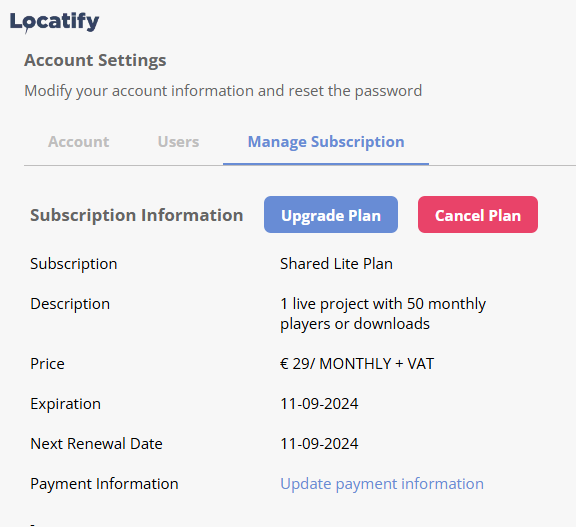This screenshot has width=576, height=527.
Task: Click the Upgrade Plan button
Action: tap(331, 214)
